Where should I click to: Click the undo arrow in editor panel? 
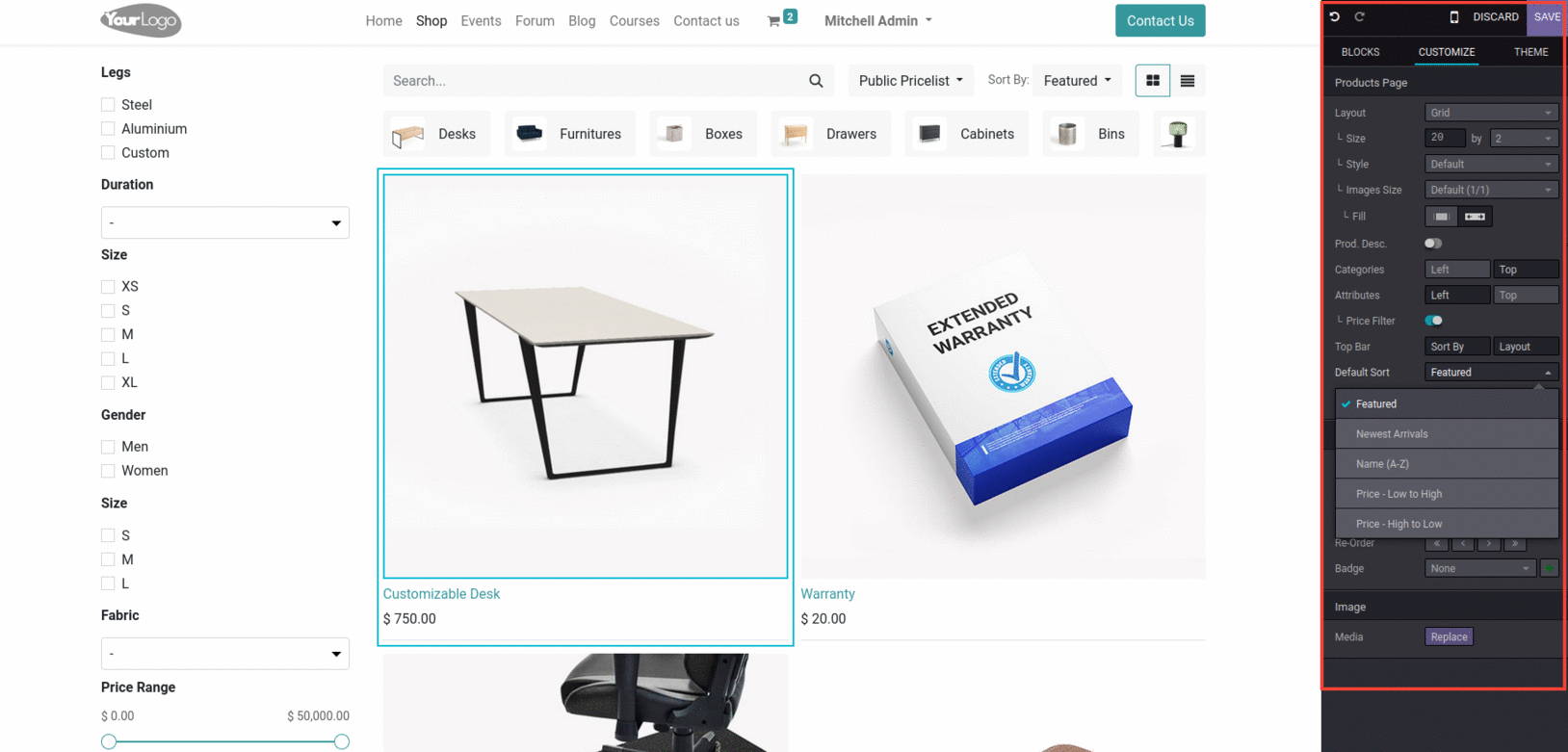coord(1335,16)
